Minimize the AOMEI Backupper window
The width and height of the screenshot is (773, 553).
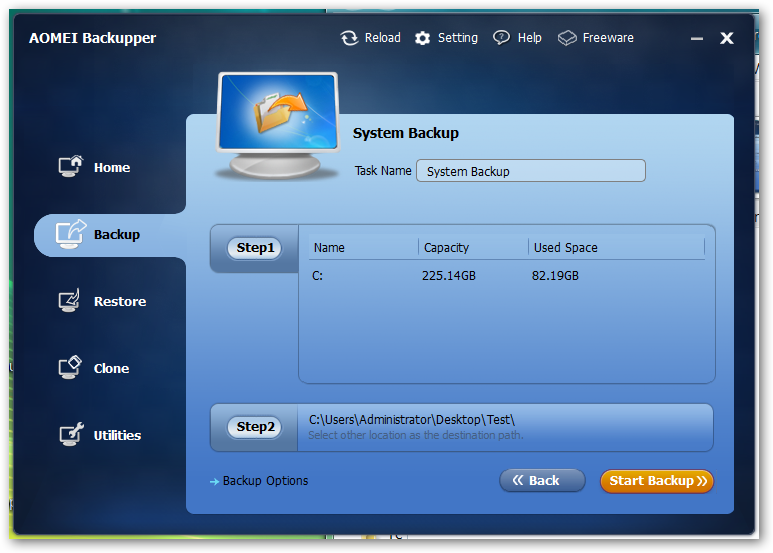[x=697, y=38]
